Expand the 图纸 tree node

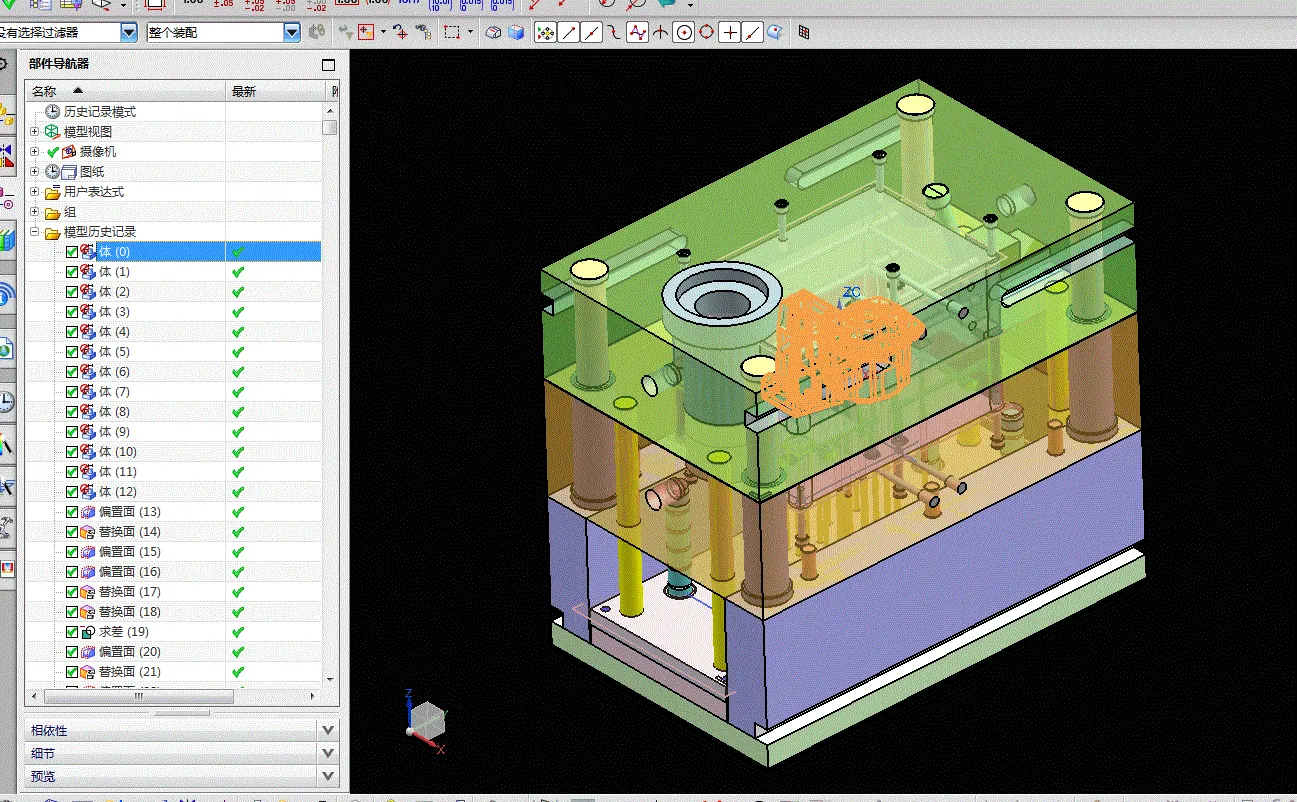tap(35, 172)
